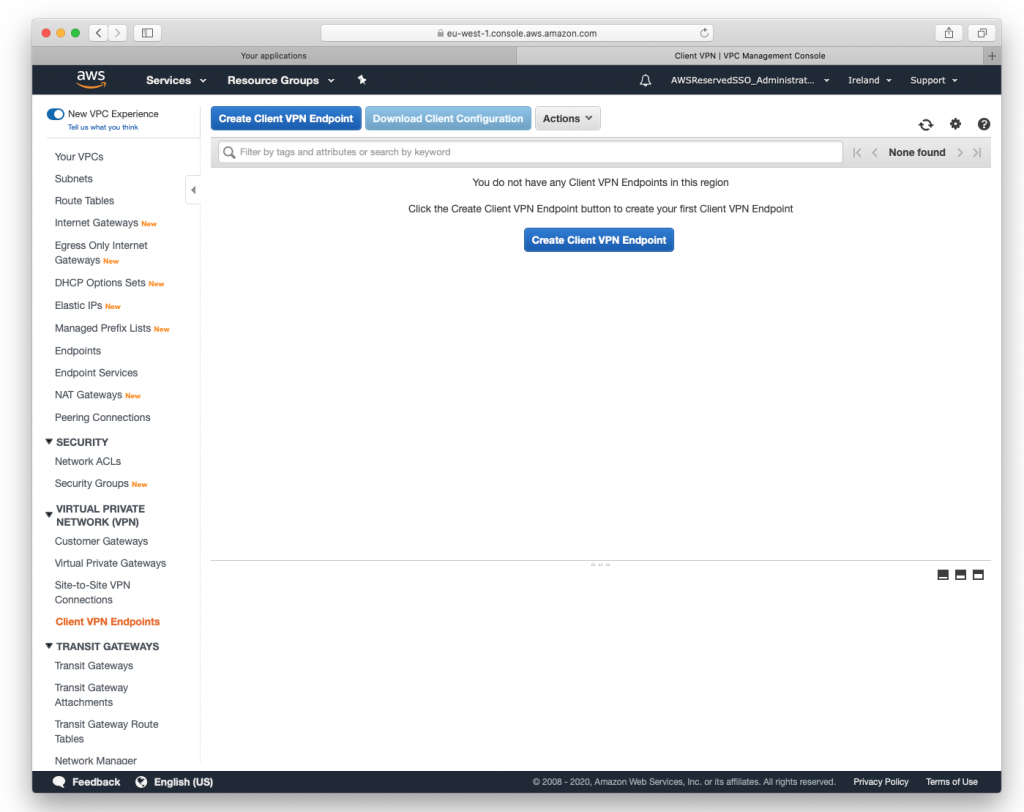Screen dimensions: 1024x812
Task: Open a new Safari tab
Action: pos(991,56)
